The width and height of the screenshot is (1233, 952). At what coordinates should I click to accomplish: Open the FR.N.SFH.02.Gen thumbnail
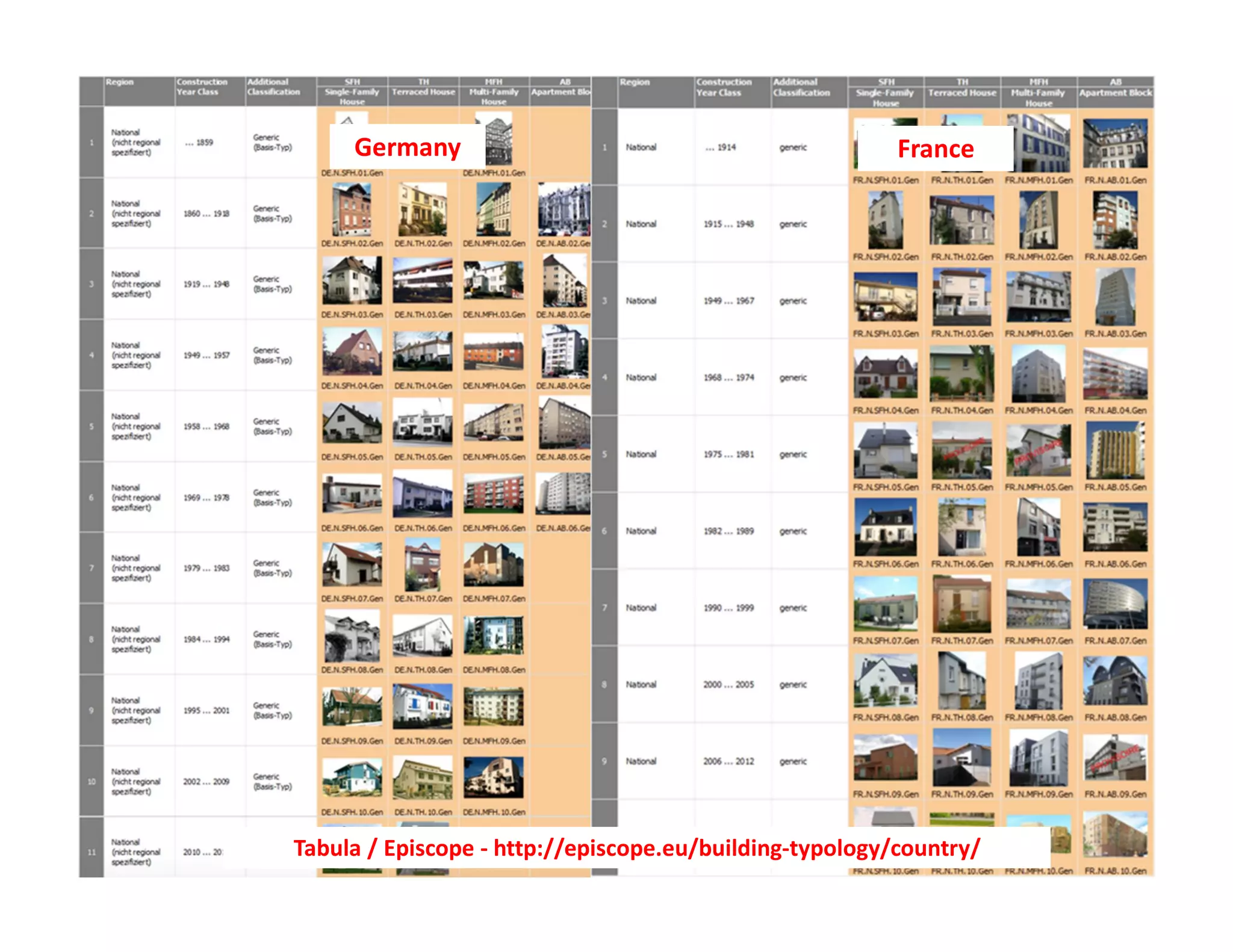click(886, 220)
